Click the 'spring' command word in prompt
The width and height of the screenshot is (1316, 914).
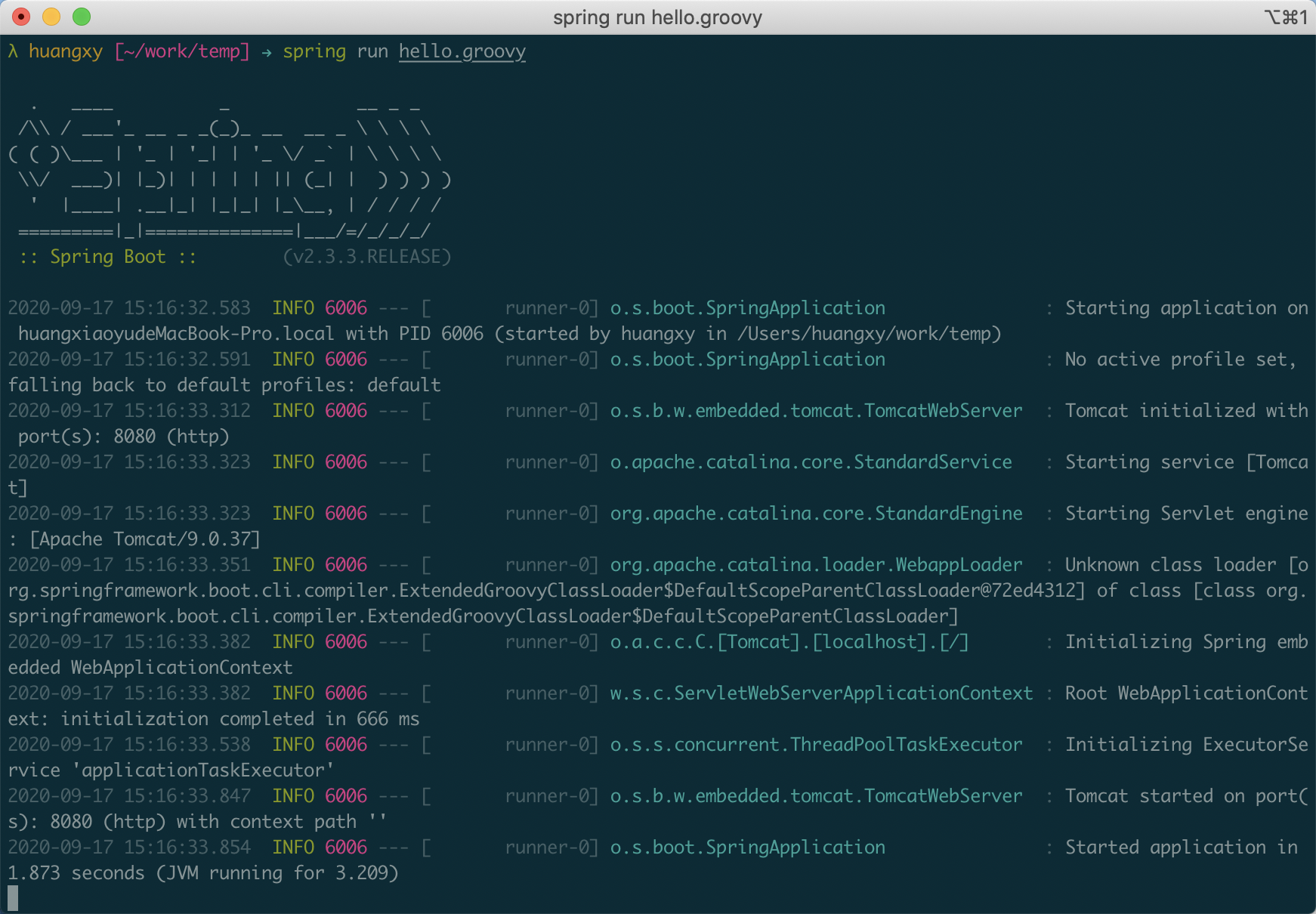(314, 51)
